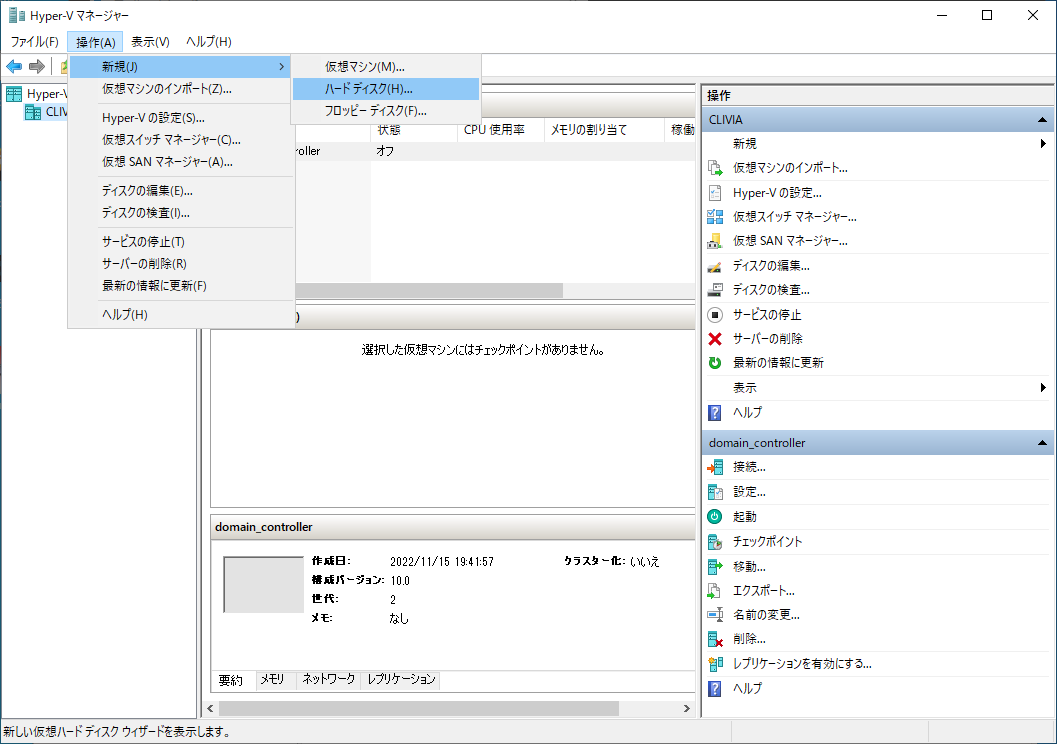
Task: Click the help icon under CLIVIA section
Action: [x=715, y=412]
